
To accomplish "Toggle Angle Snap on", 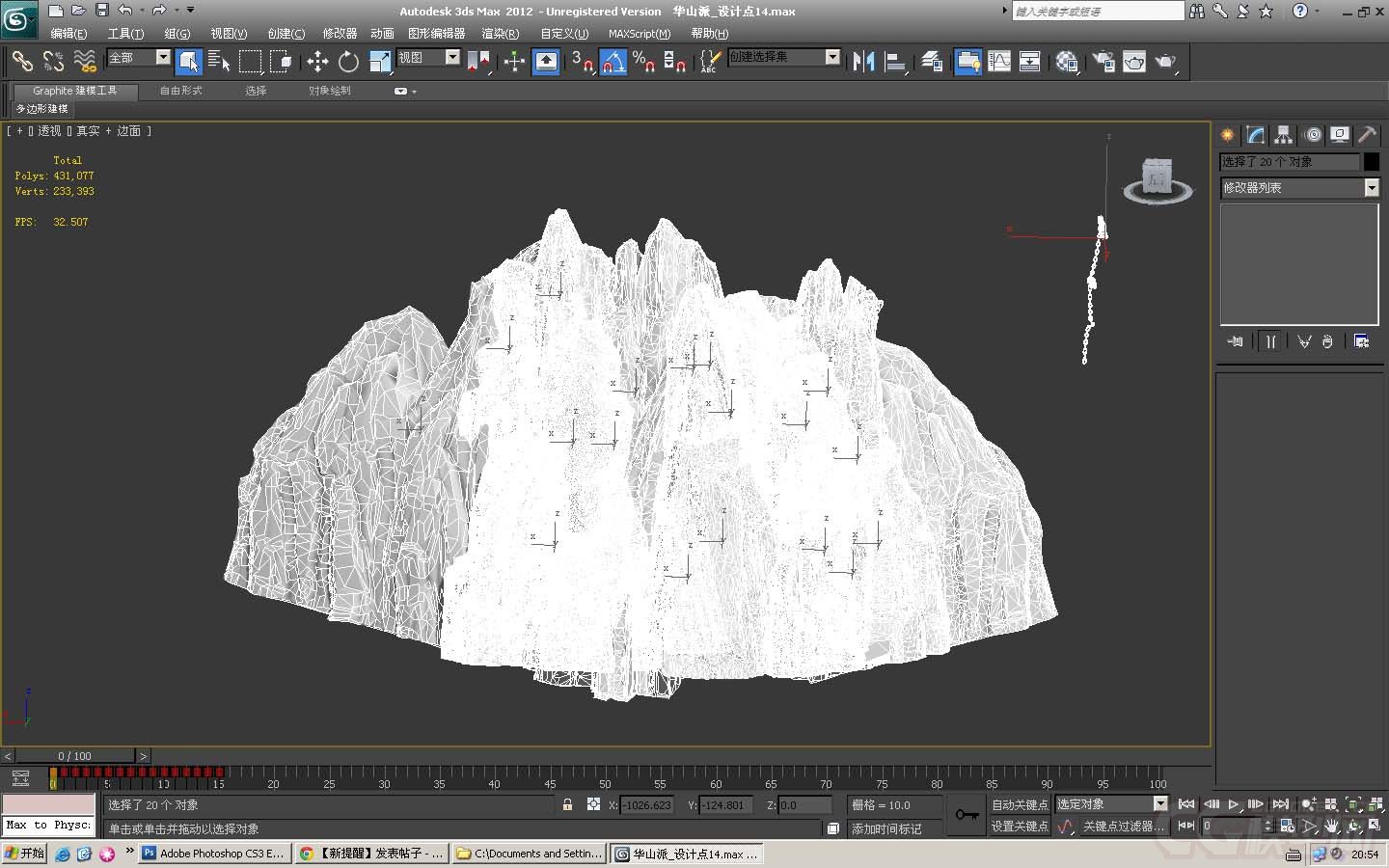I will tap(613, 62).
